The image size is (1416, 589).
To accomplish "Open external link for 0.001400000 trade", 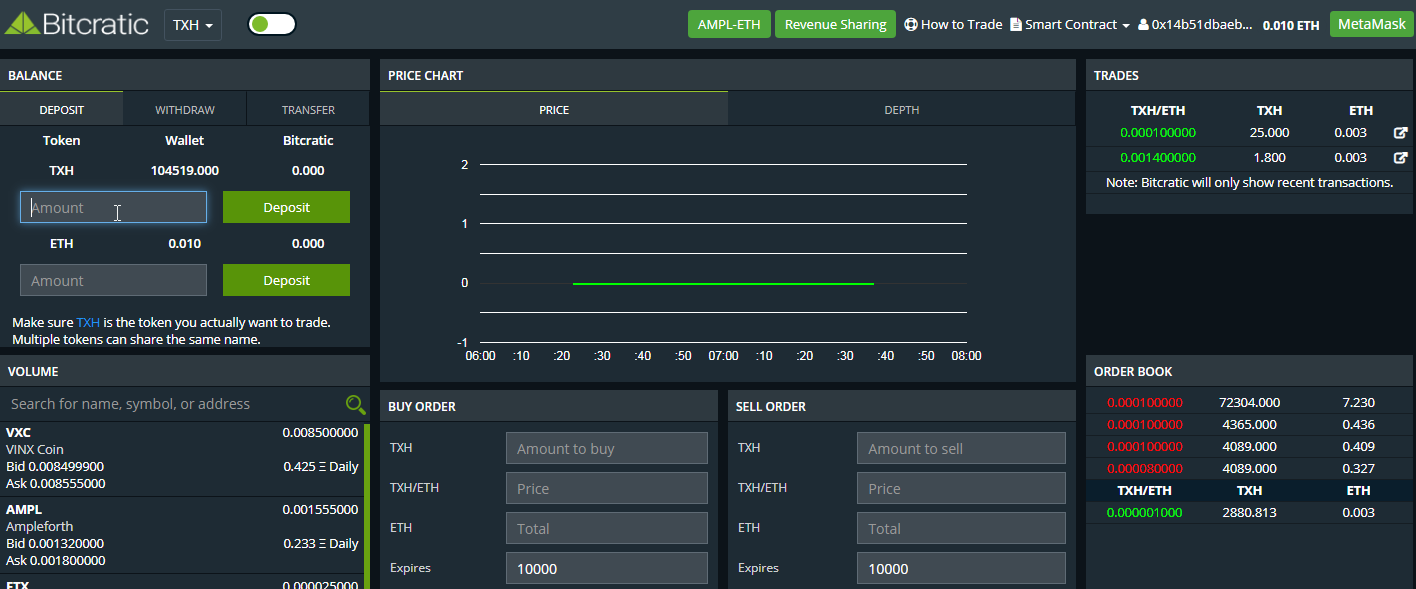I will pos(1401,157).
